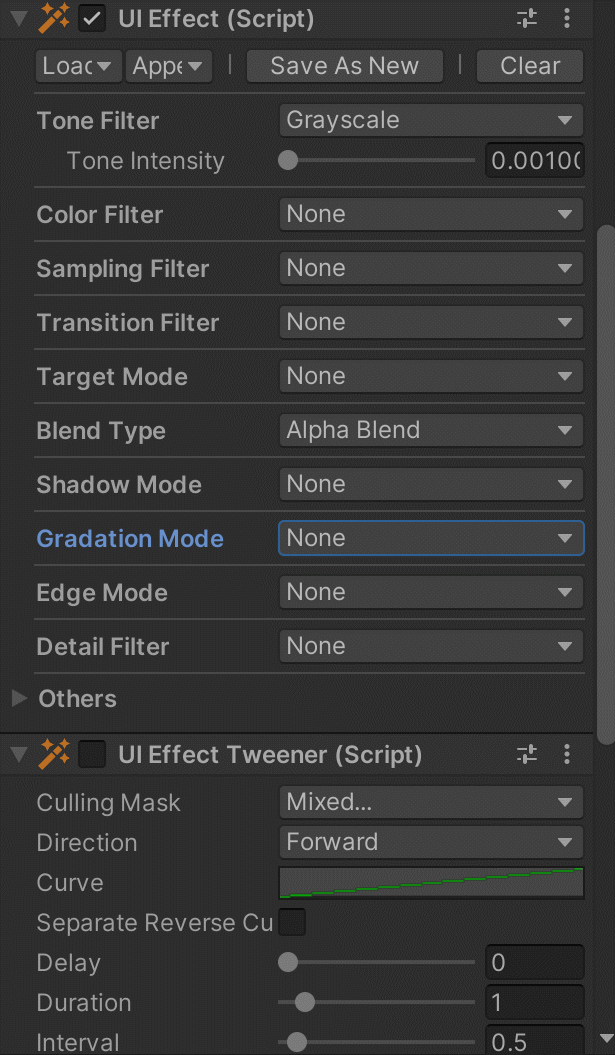Open the Culling Mask dropdown
Image resolution: width=615 pixels, height=1055 pixels.
click(x=430, y=802)
